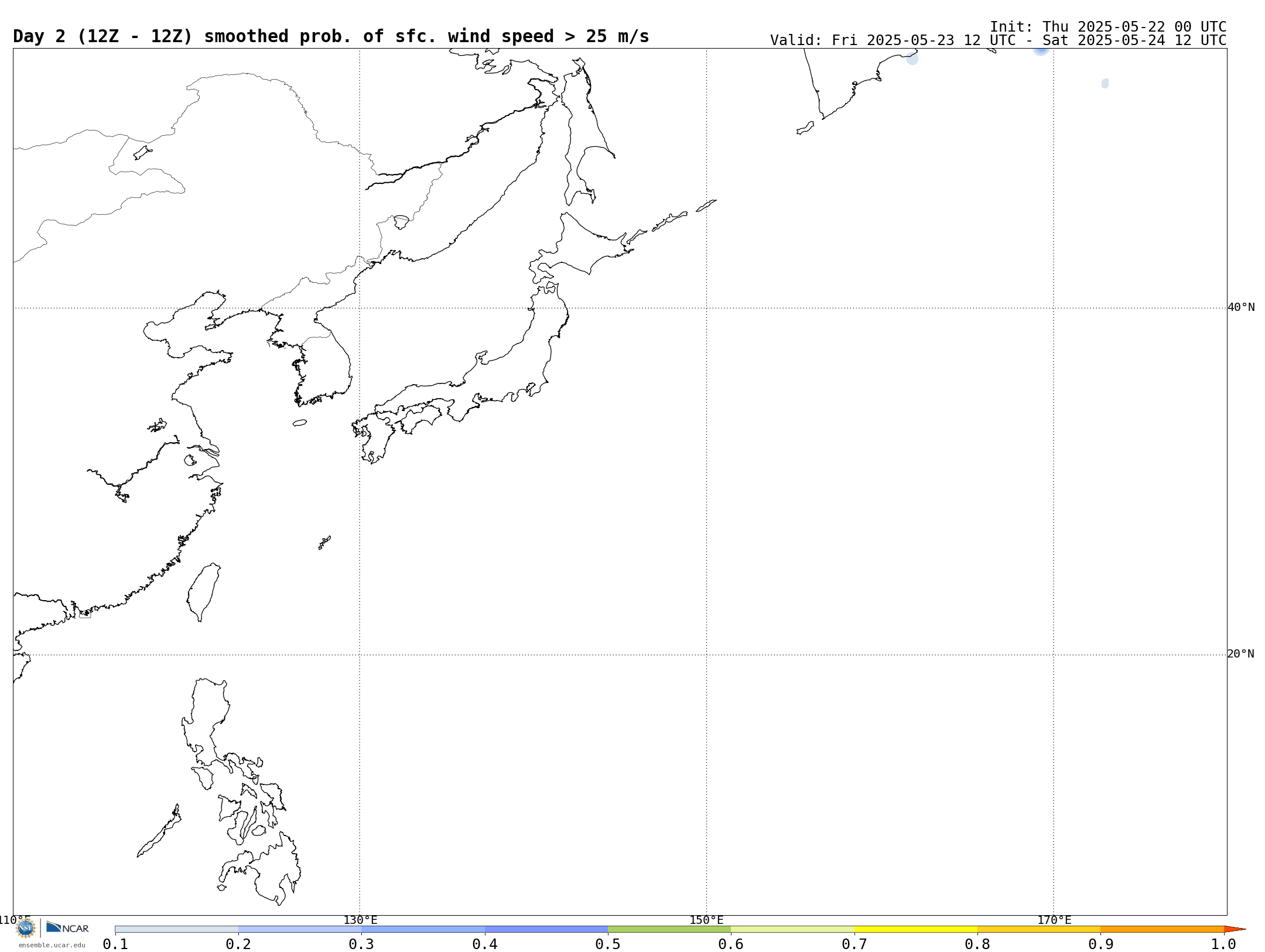
Task: Click the 20°N latitude label
Action: pos(1241,654)
